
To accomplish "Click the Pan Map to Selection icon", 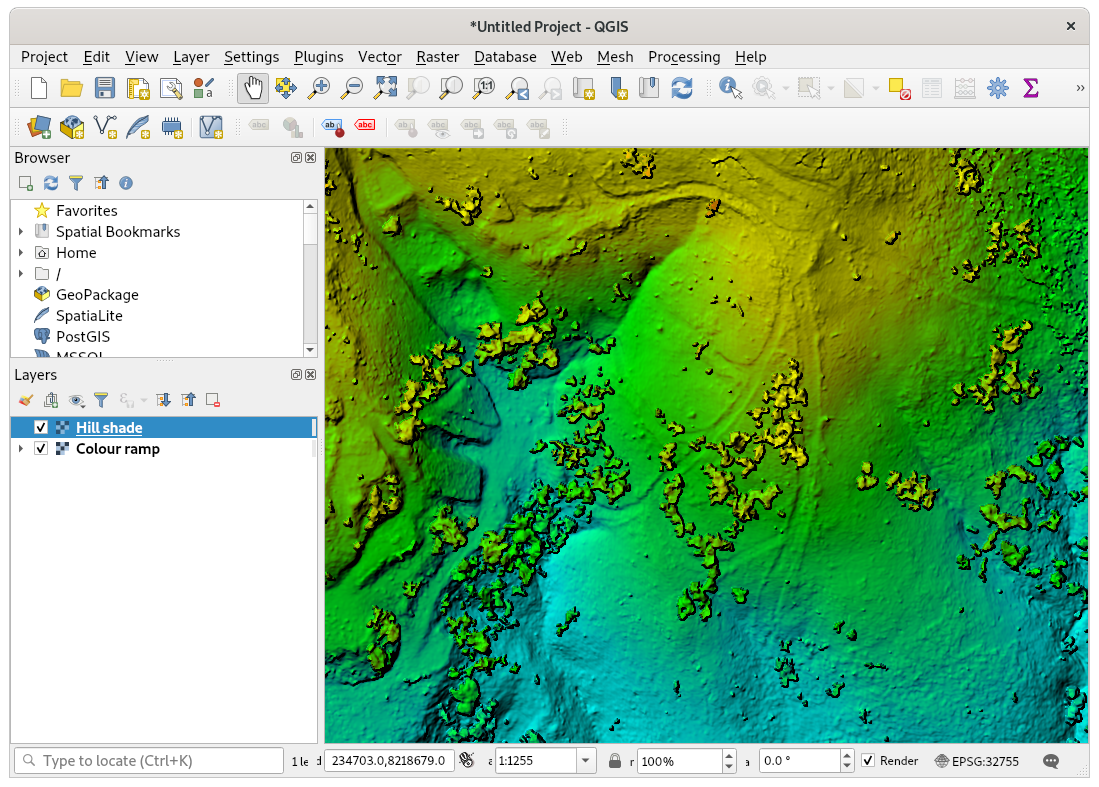I will pyautogui.click(x=285, y=88).
